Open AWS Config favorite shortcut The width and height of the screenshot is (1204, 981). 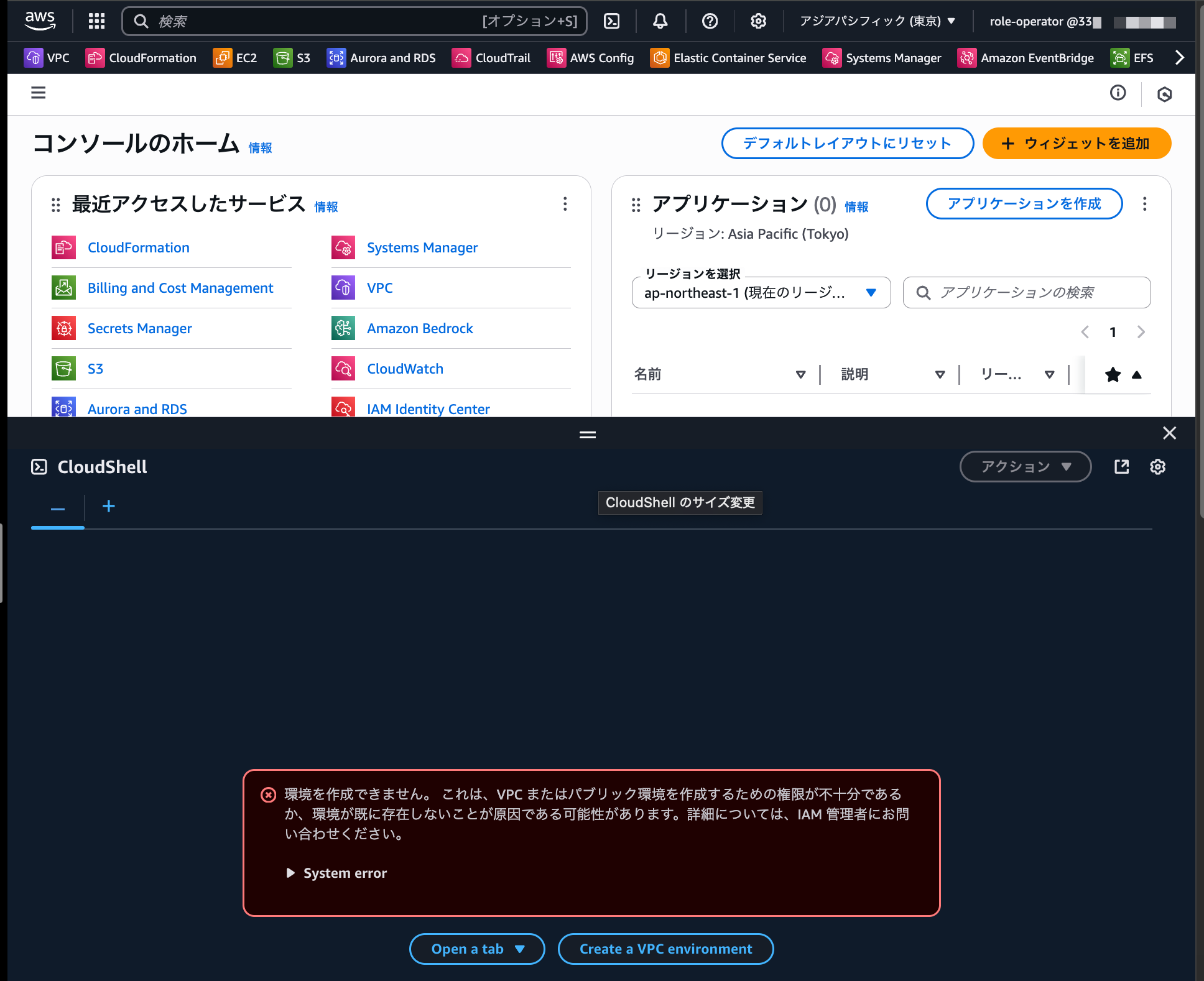(590, 58)
